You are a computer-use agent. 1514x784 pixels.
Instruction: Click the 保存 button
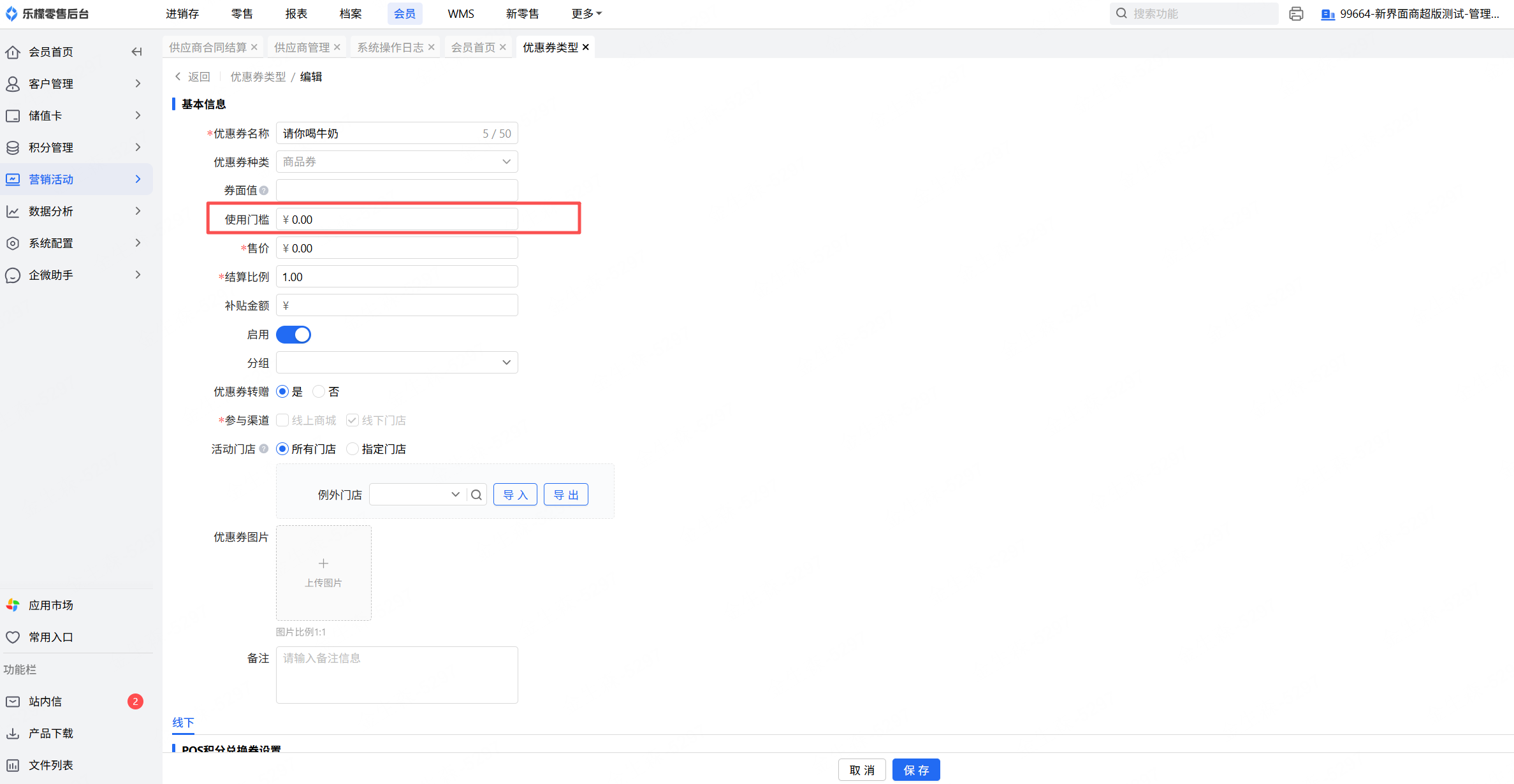point(915,770)
